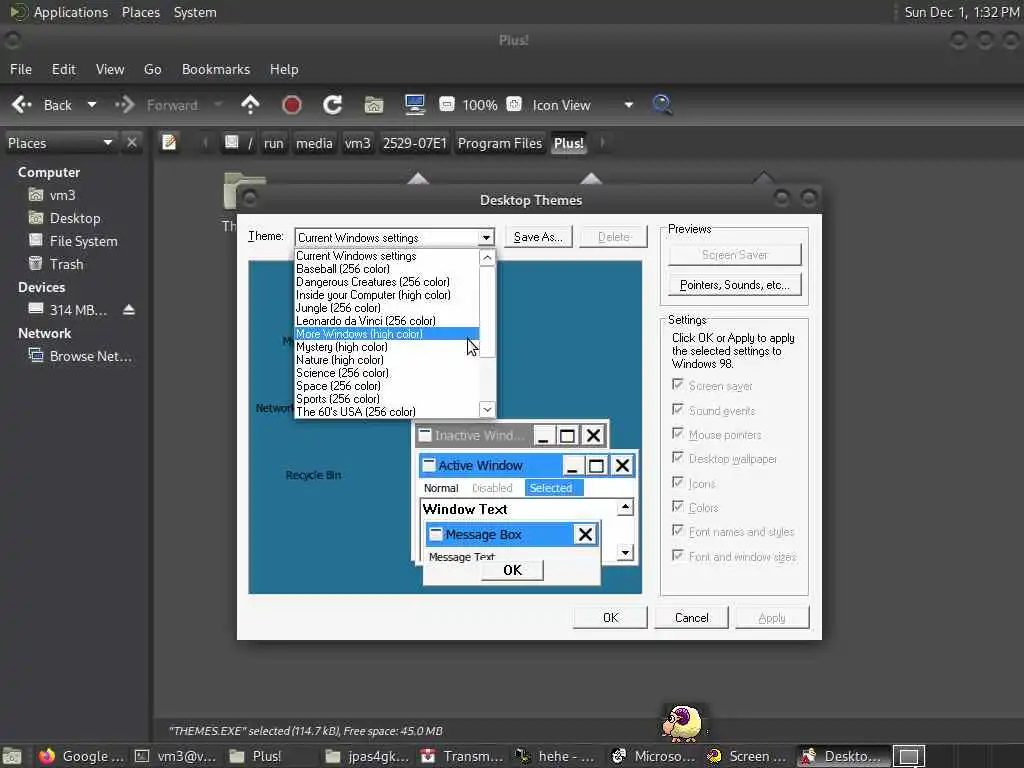Click the Search magnifier icon
The height and width of the screenshot is (768, 1024).
pos(662,104)
